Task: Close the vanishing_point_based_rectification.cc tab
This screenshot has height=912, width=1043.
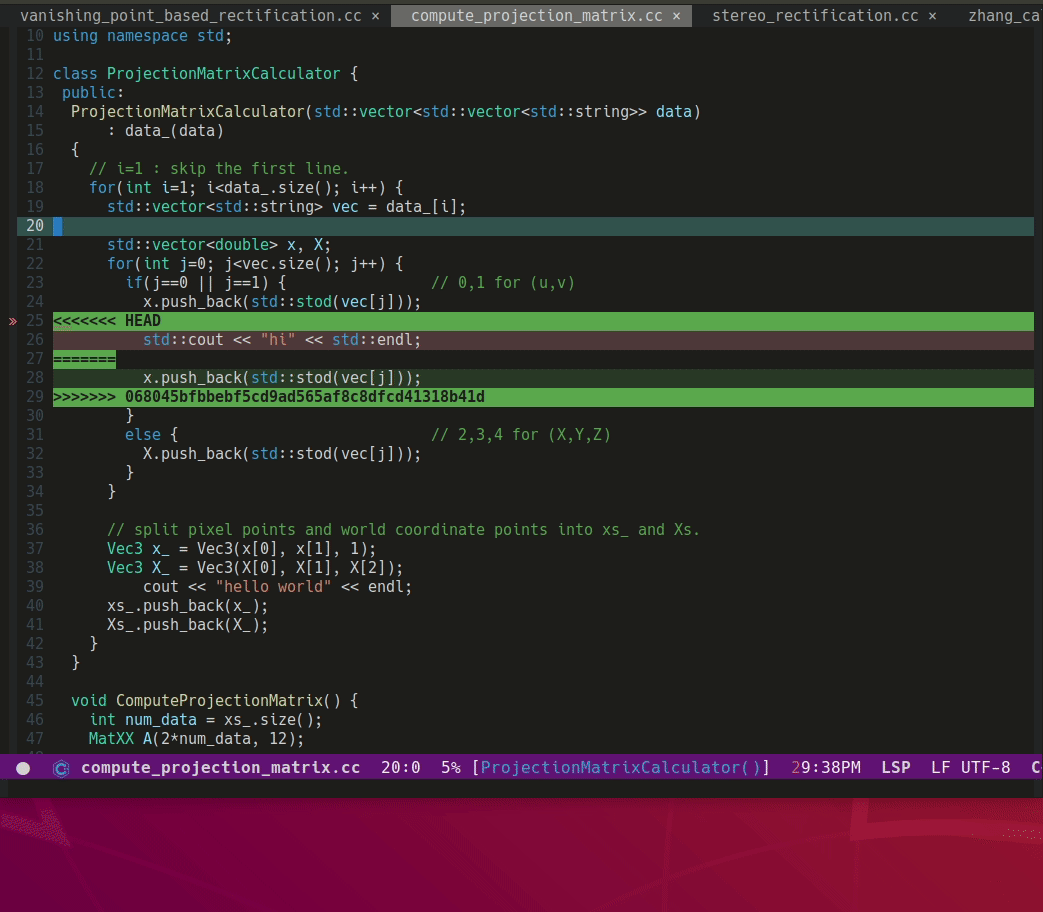Action: (376, 16)
